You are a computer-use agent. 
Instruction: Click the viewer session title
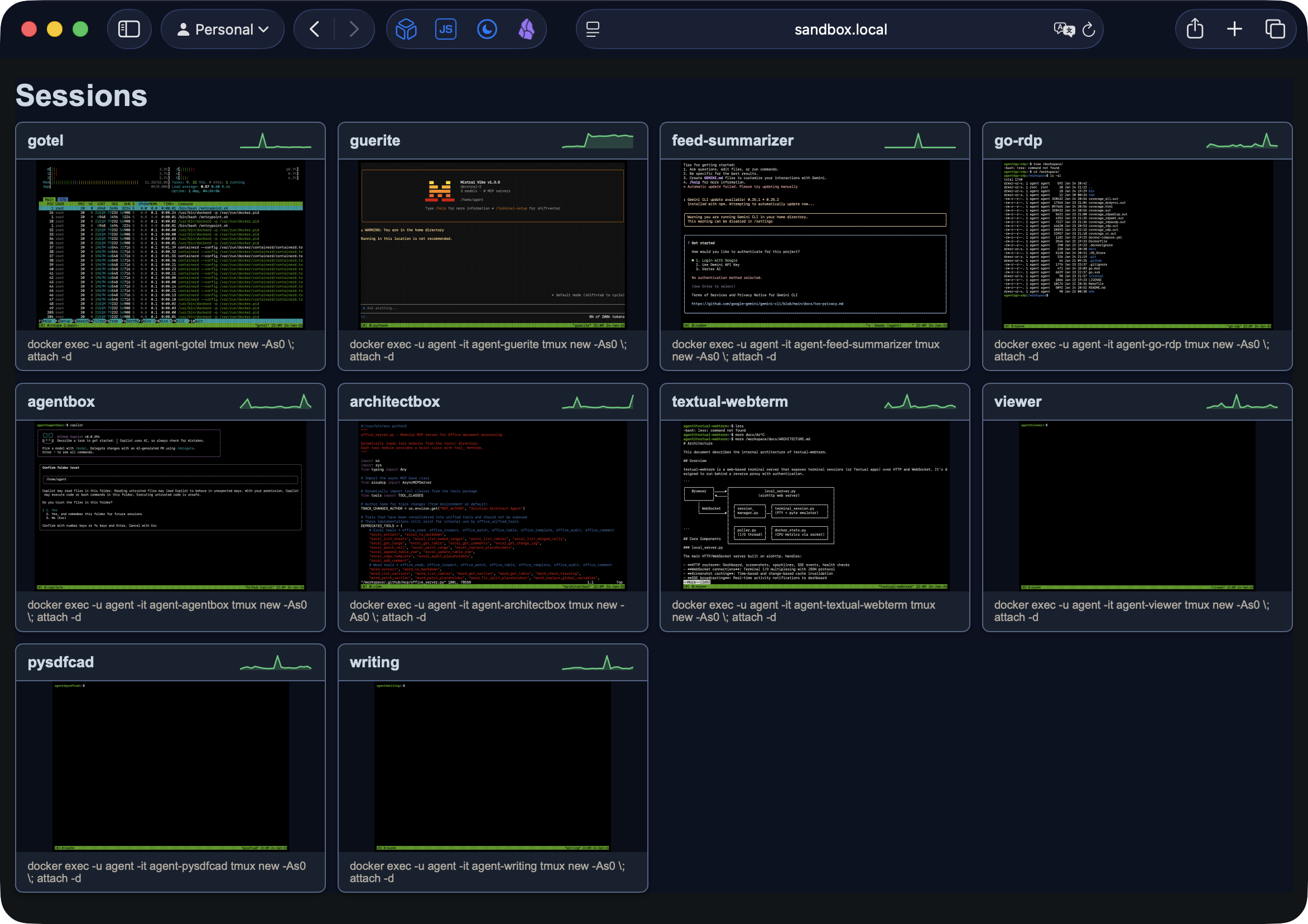(1017, 402)
